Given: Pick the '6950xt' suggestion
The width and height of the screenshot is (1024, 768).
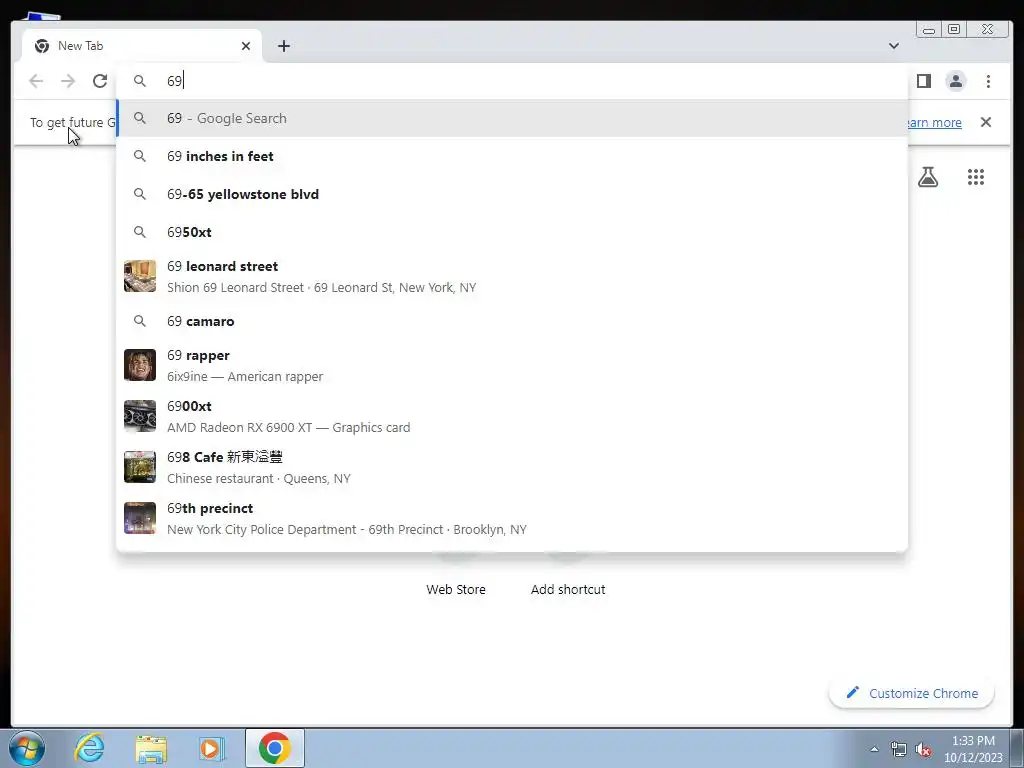Looking at the screenshot, I should pos(512,232).
